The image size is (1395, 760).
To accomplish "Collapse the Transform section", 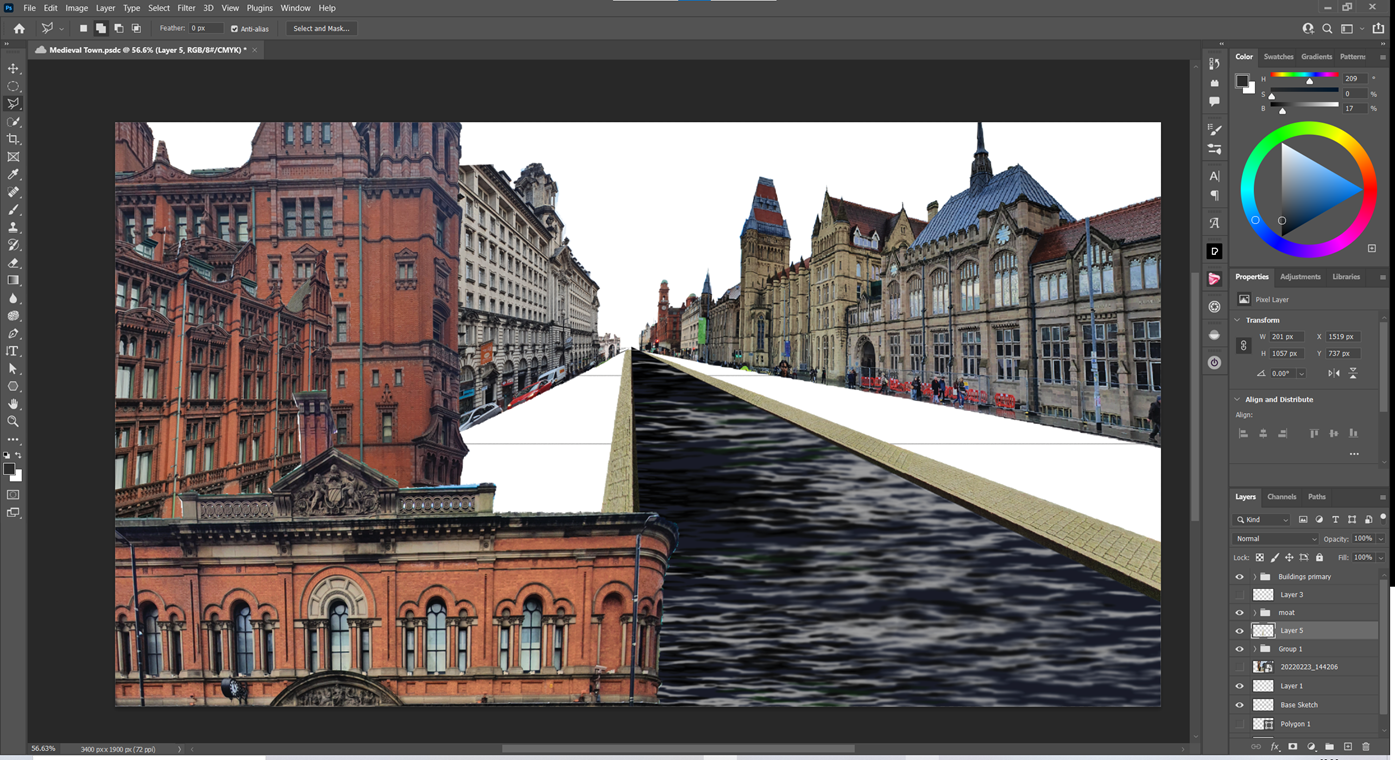I will point(1238,320).
